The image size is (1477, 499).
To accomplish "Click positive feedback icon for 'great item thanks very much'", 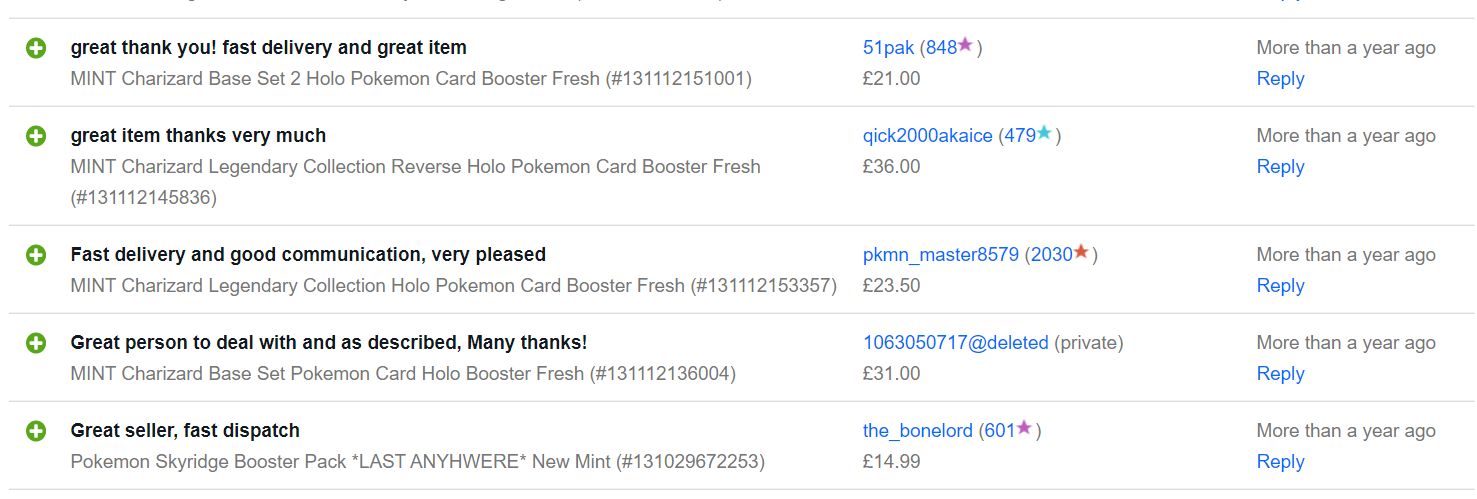I will tap(36, 136).
